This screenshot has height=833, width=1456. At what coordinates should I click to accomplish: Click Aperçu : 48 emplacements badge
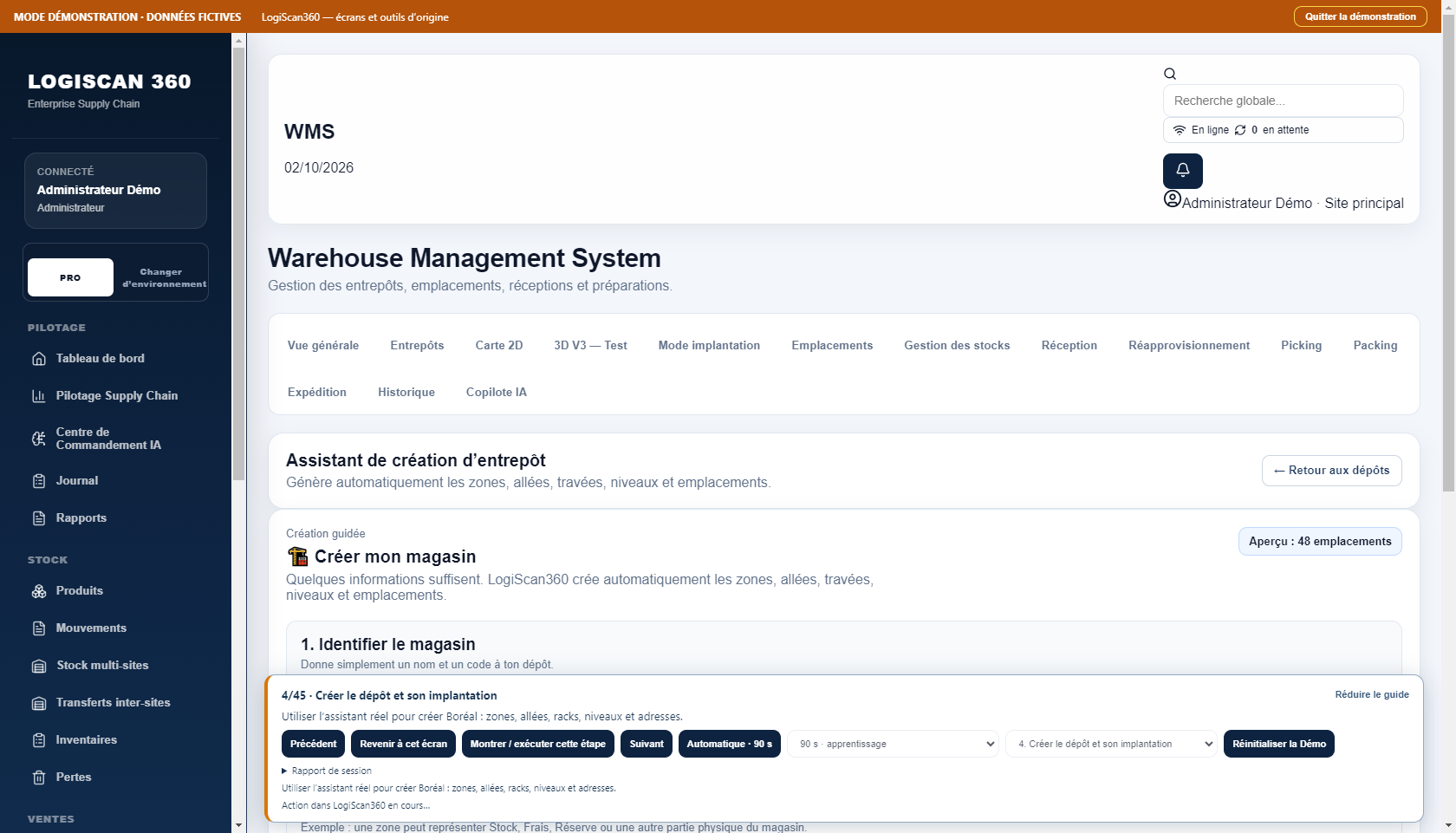(1320, 541)
